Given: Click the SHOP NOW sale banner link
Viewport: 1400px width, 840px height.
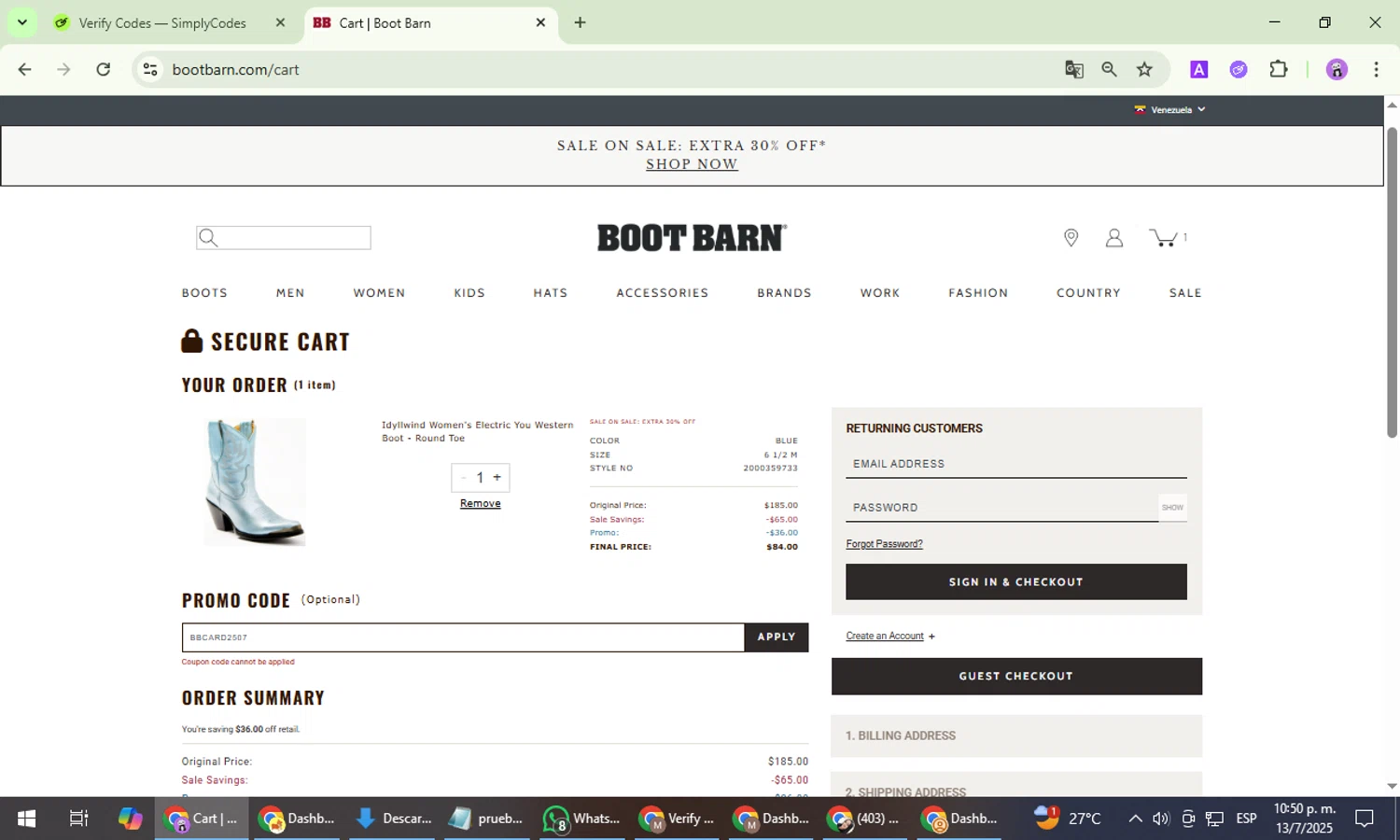Looking at the screenshot, I should 692,164.
